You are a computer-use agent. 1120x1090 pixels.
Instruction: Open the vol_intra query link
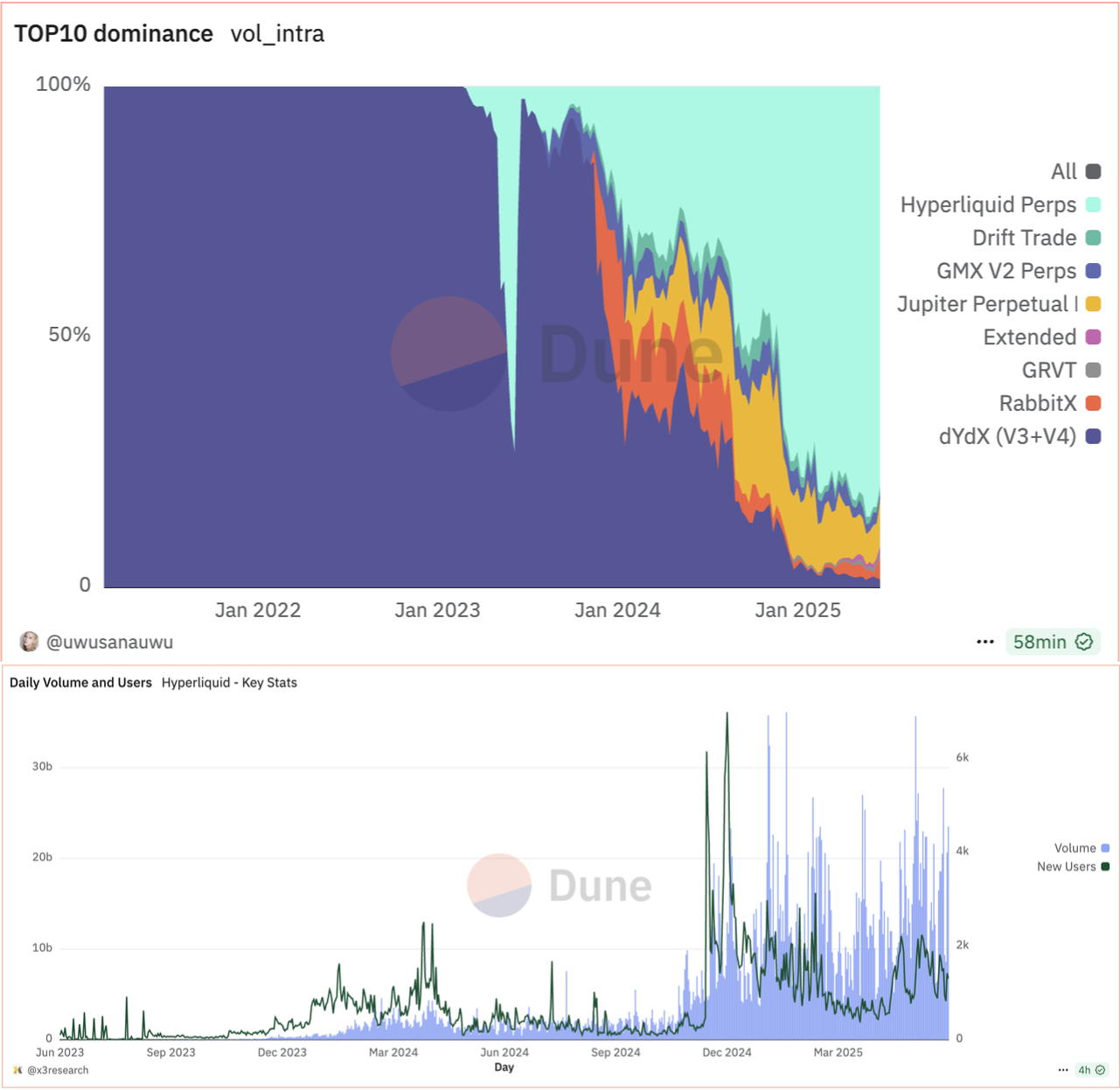tap(277, 33)
